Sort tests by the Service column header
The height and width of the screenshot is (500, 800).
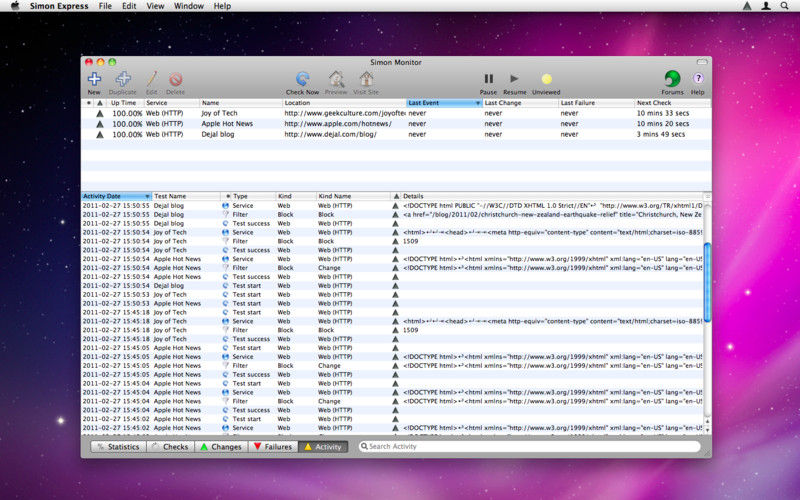171,103
